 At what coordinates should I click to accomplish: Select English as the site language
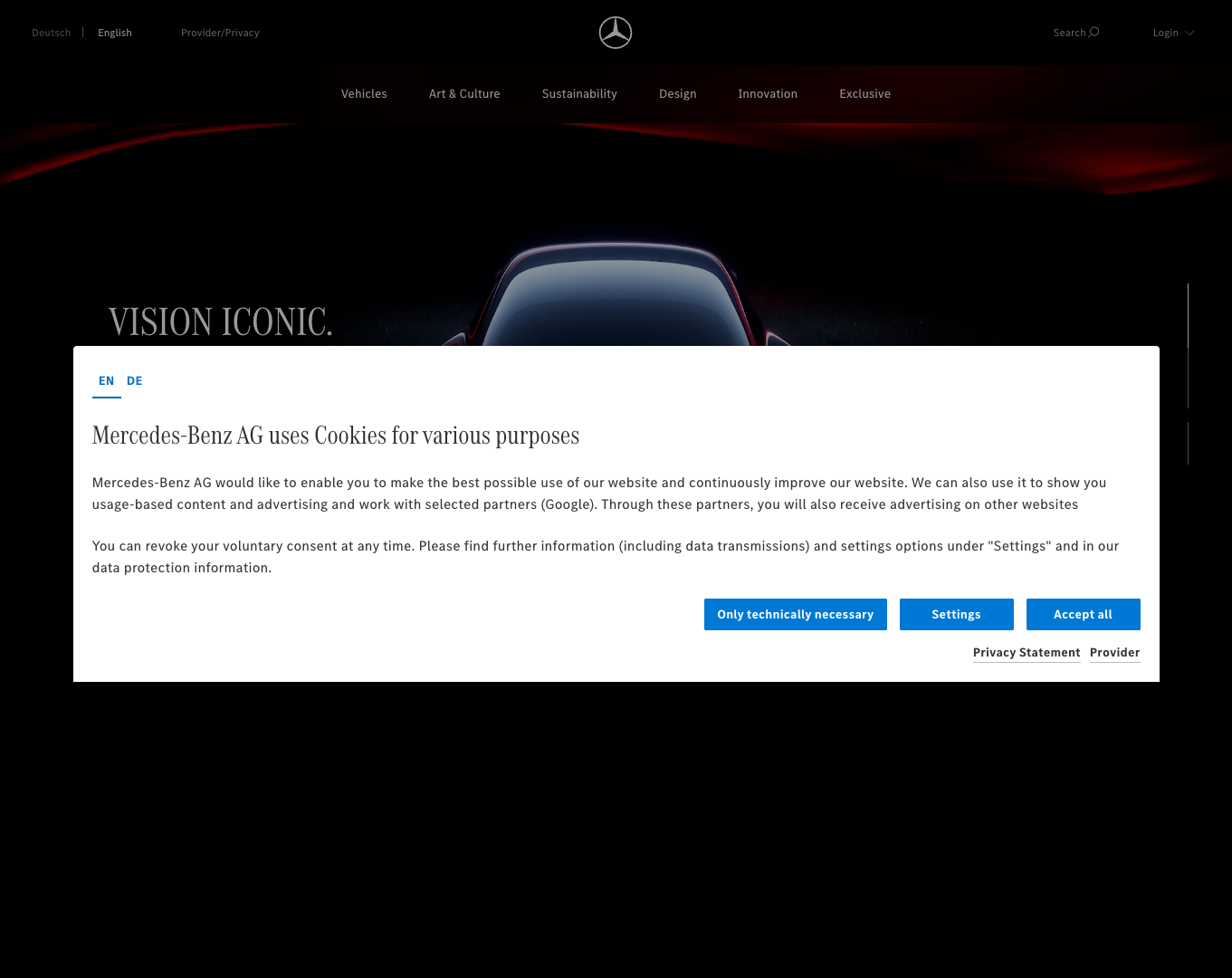[115, 33]
